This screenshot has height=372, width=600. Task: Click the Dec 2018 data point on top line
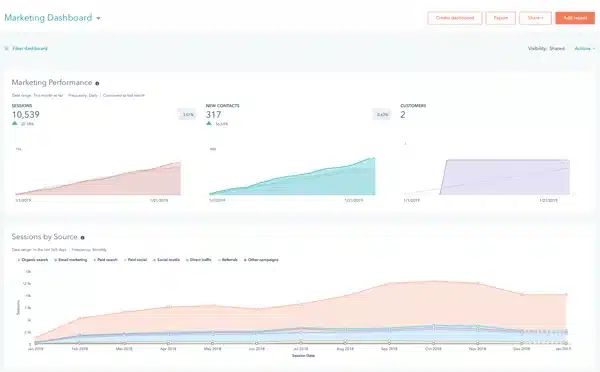click(x=522, y=294)
